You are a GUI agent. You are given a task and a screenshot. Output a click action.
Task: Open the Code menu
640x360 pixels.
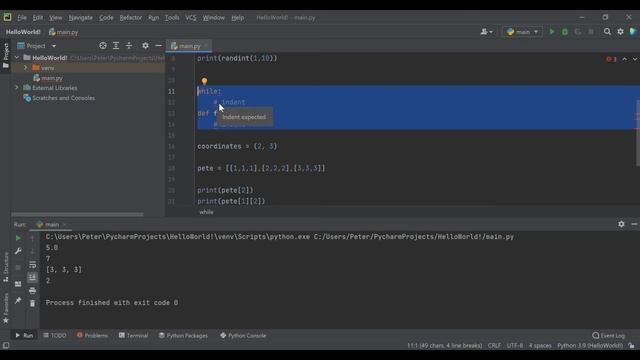tap(106, 18)
